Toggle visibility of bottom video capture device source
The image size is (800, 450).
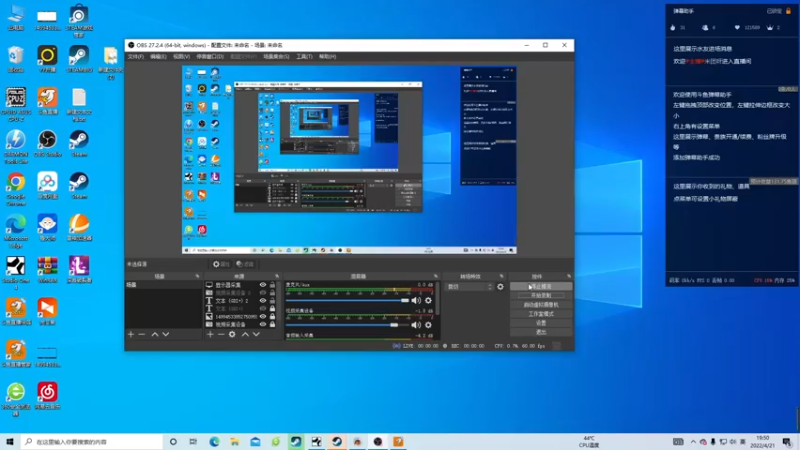(263, 324)
